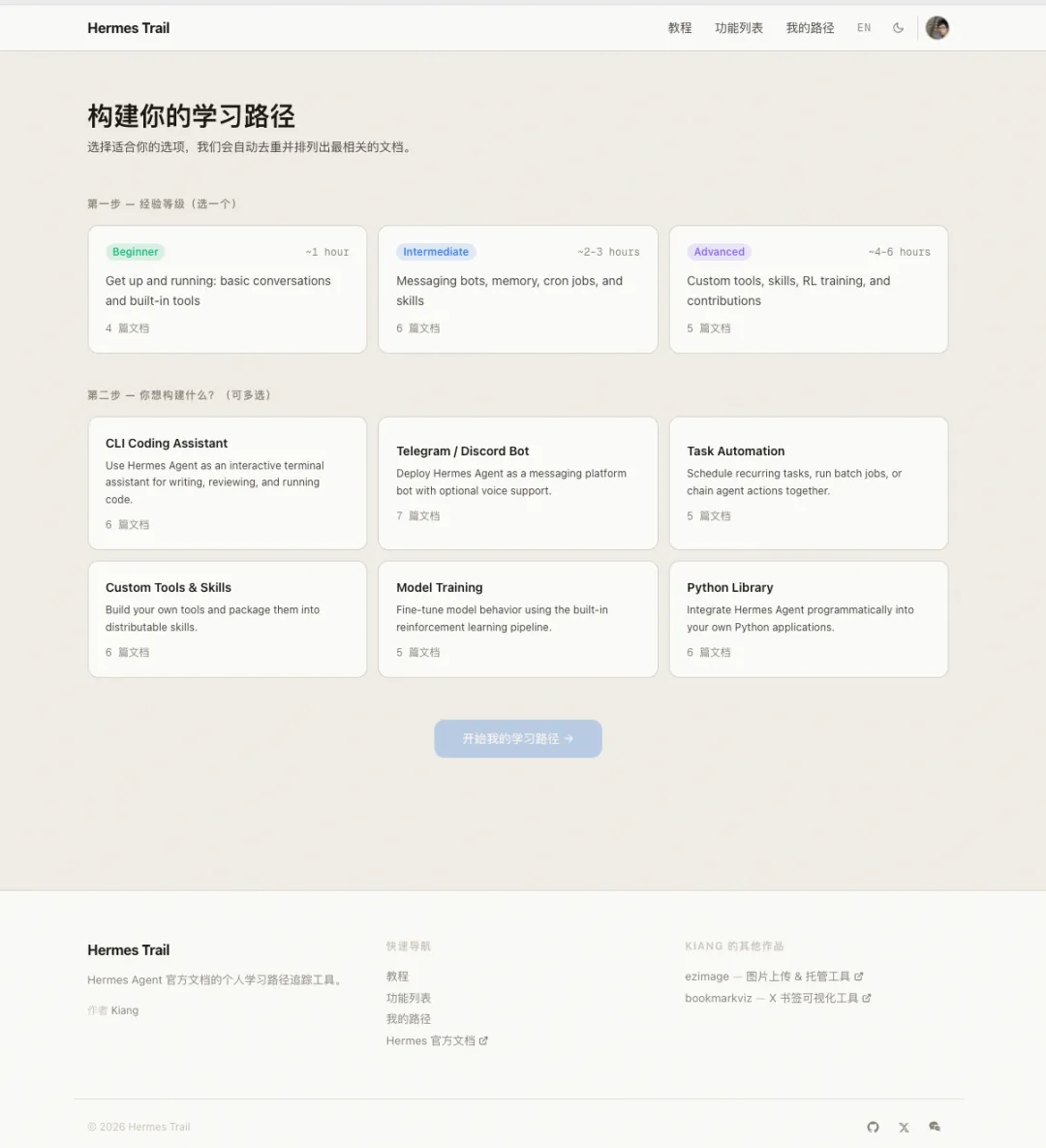
Task: Toggle the Python Library card
Action: [808, 619]
